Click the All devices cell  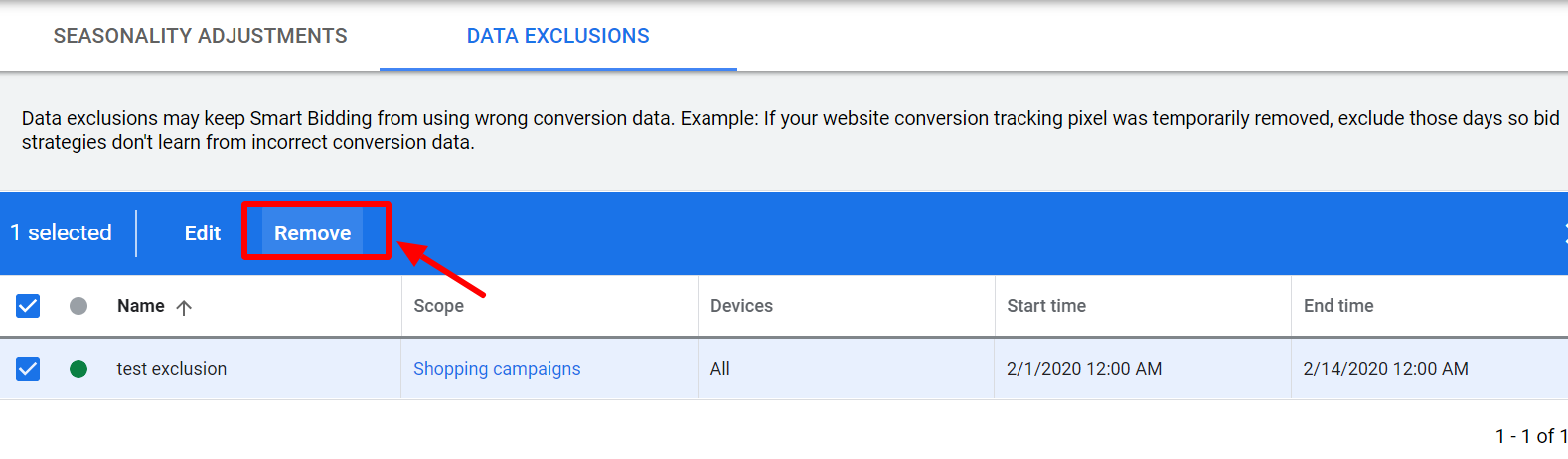click(720, 369)
